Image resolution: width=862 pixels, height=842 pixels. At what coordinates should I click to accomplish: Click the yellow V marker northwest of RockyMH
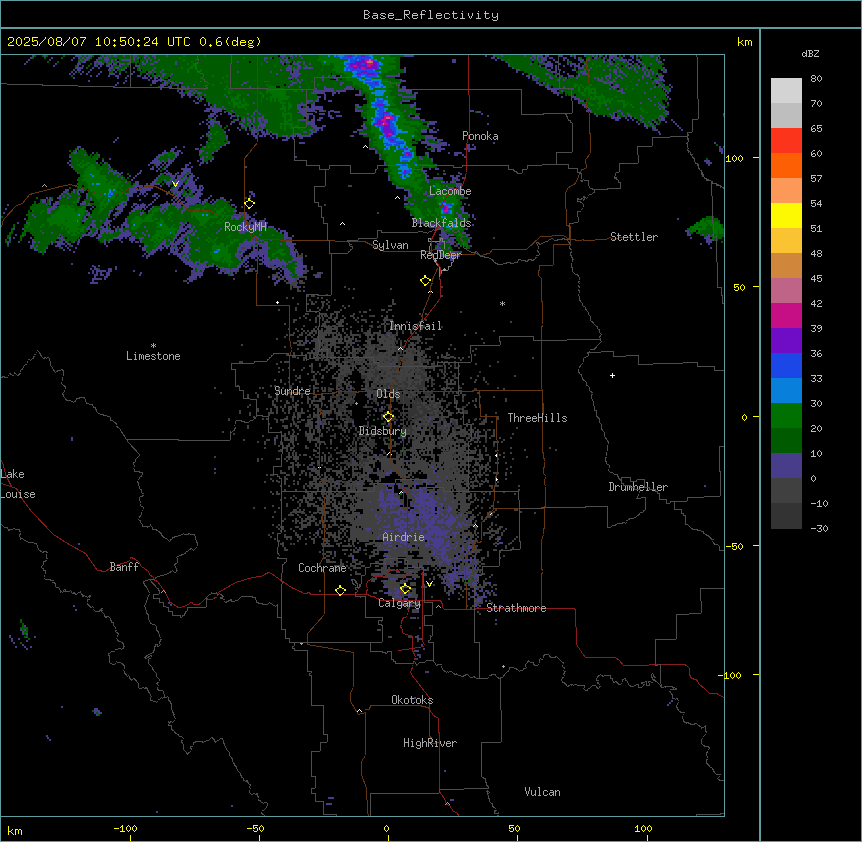[x=175, y=184]
